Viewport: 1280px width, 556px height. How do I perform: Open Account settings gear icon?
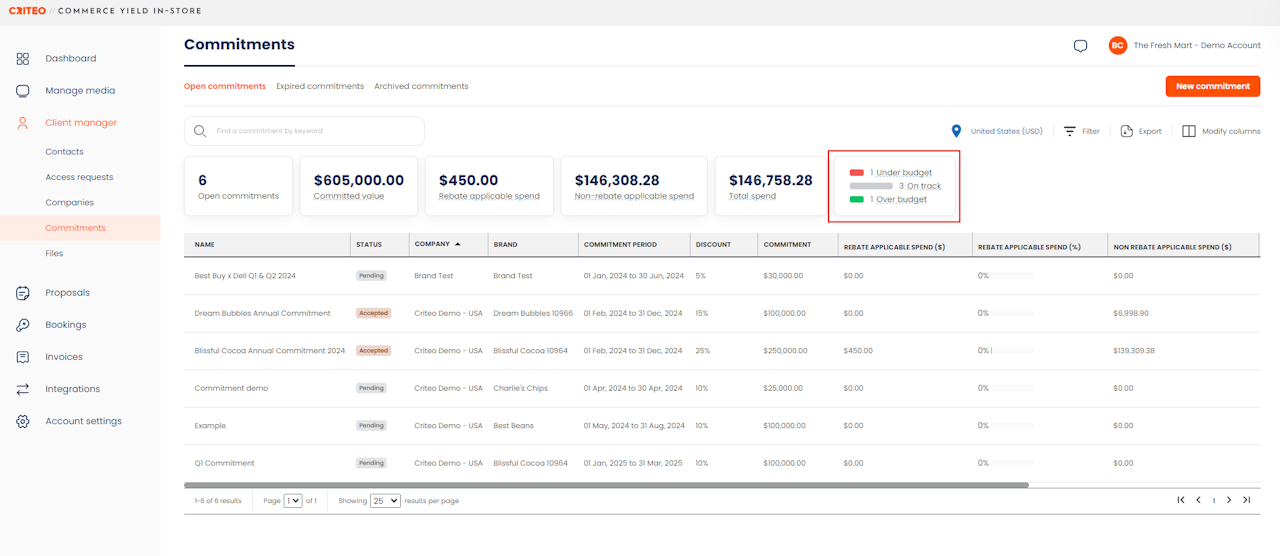click(23, 421)
